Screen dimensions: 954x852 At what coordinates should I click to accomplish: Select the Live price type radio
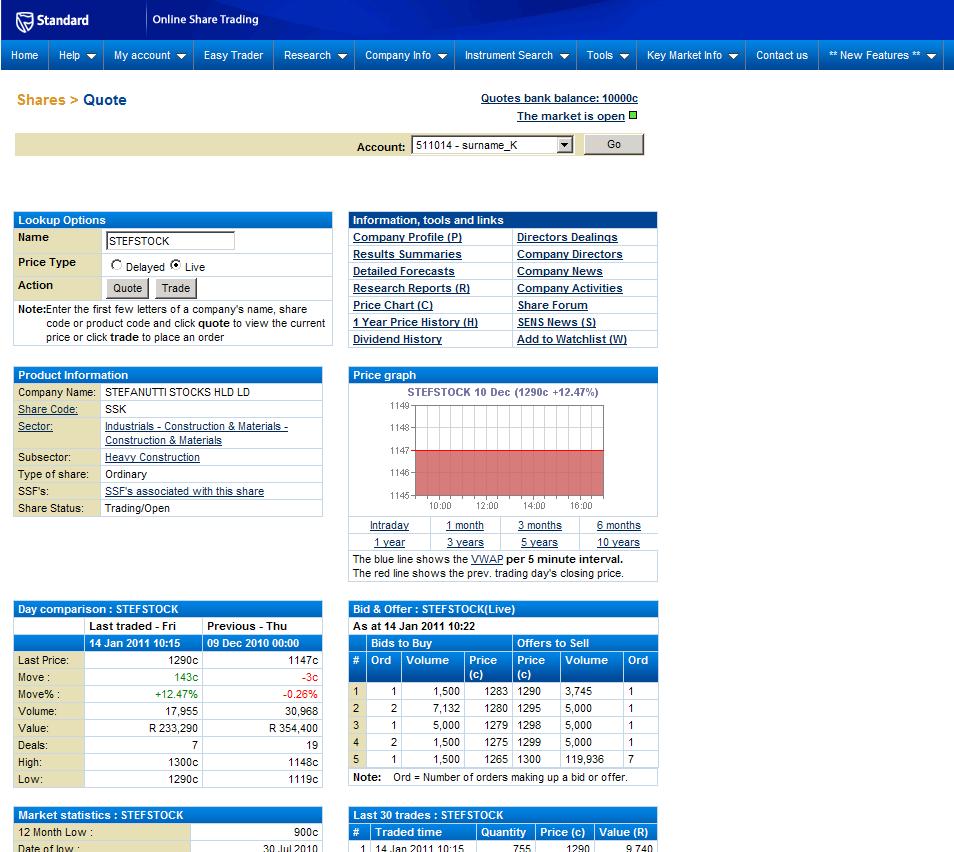(x=175, y=265)
